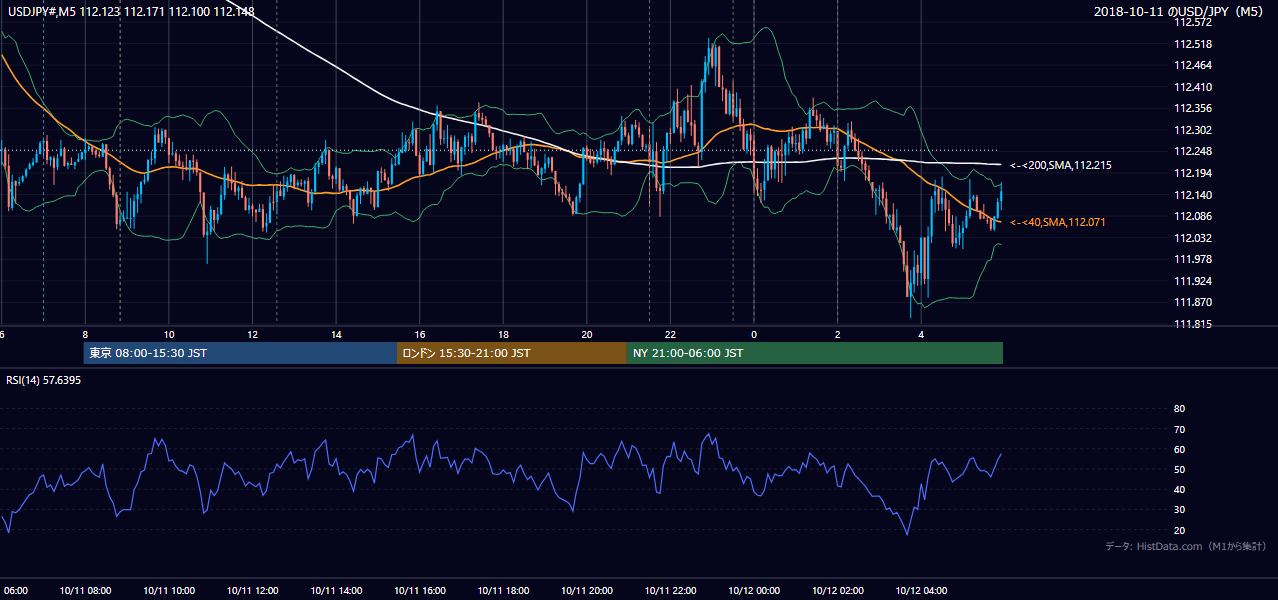Screen dimensions: 1278x600
Task: Select the Tokyo 08:00-15:30 JST session bar
Action: (240, 353)
